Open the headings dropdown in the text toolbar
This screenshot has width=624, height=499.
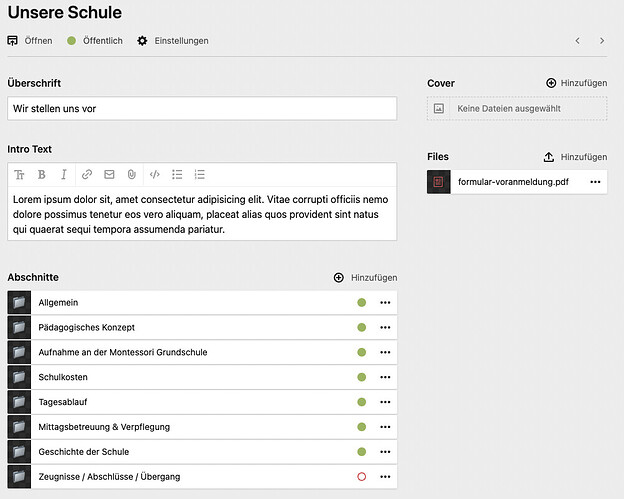click(19, 174)
